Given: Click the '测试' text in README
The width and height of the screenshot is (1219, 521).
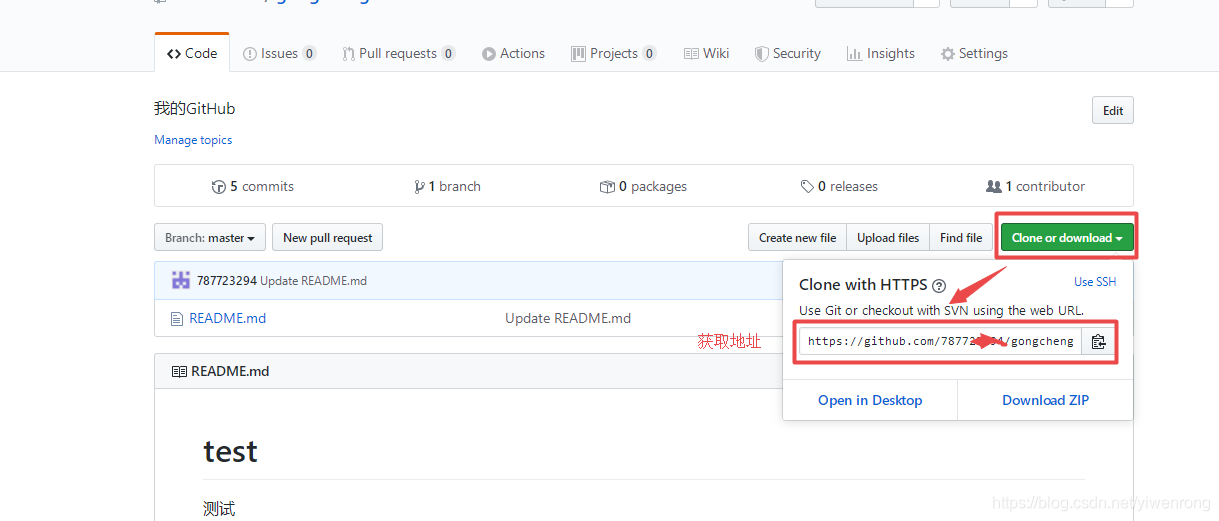Looking at the screenshot, I should tap(219, 508).
